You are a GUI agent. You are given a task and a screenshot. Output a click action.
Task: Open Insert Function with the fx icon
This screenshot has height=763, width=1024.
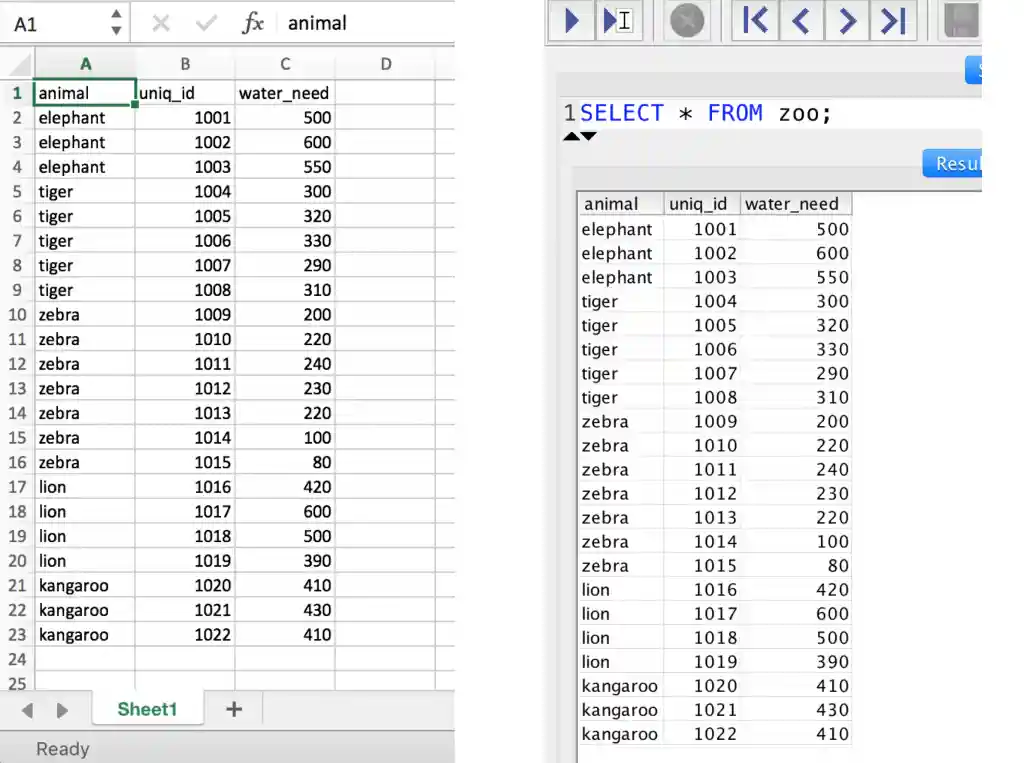(x=253, y=22)
